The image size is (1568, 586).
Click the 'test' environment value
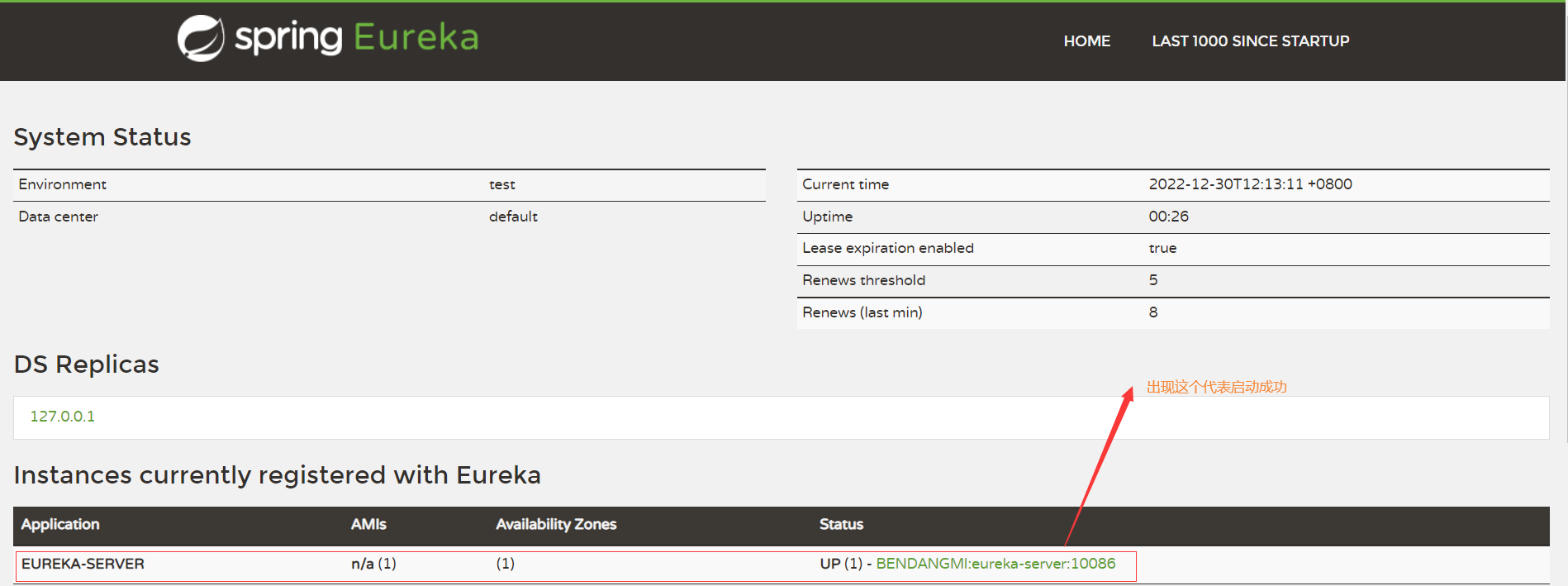[502, 184]
